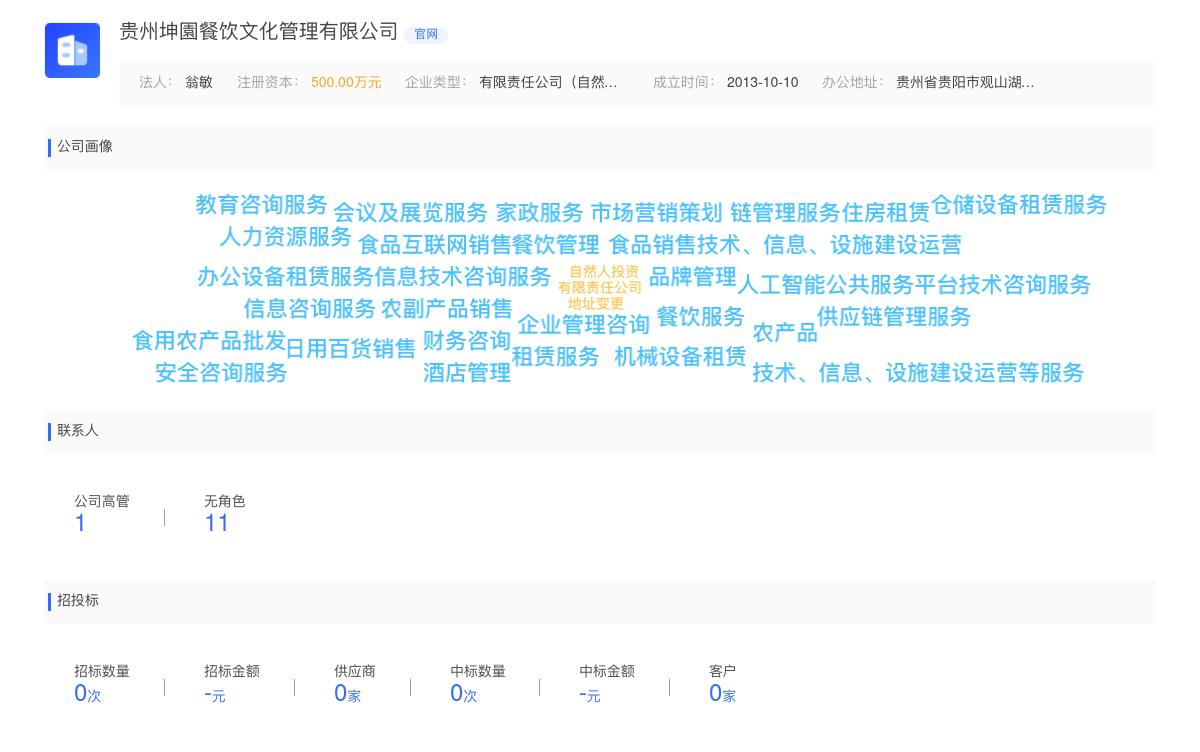Click the orange 有限责任公司 tag

click(x=600, y=288)
